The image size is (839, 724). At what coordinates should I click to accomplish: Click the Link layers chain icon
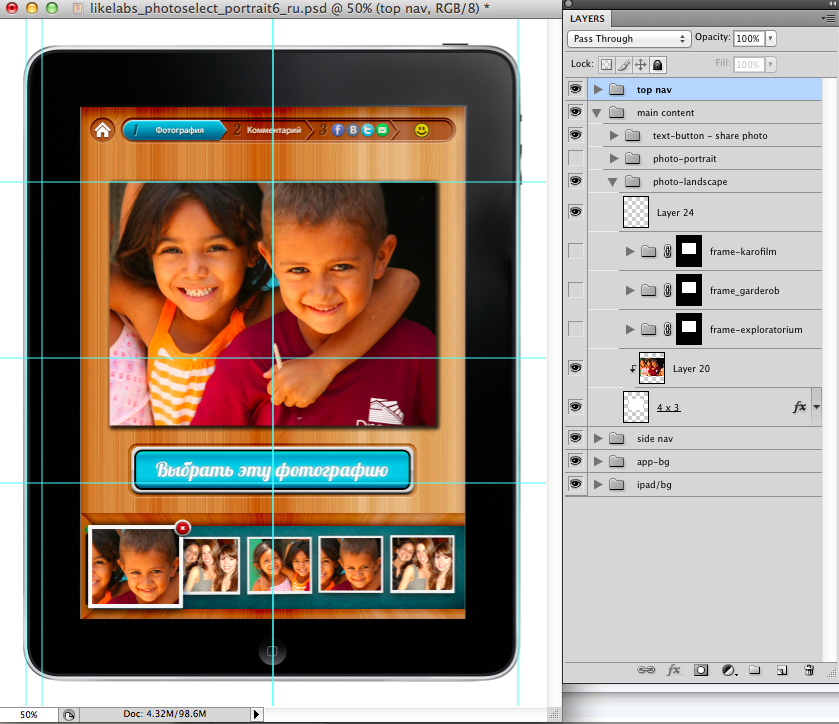coord(646,671)
